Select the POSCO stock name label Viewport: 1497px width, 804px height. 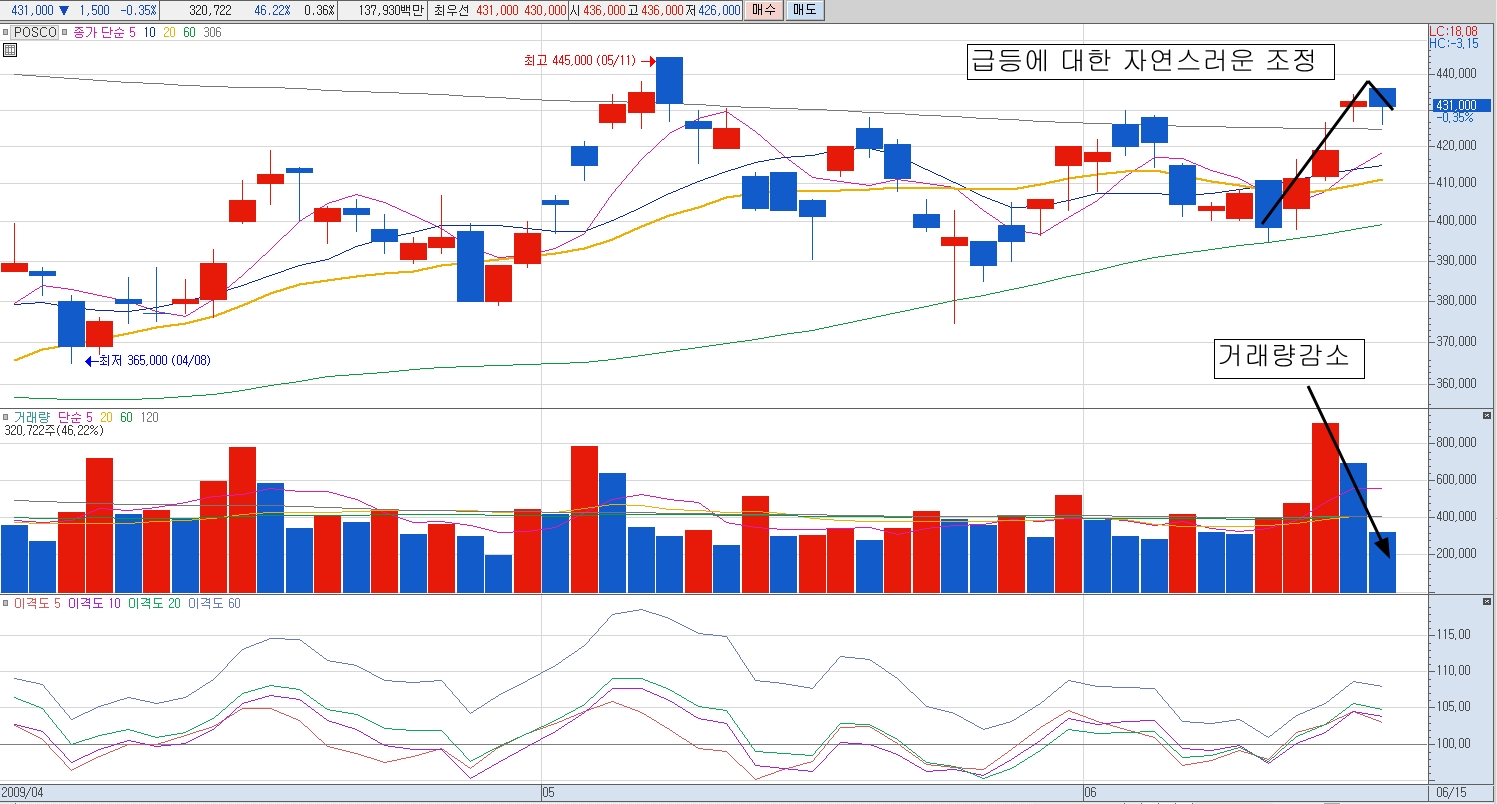pyautogui.click(x=34, y=33)
